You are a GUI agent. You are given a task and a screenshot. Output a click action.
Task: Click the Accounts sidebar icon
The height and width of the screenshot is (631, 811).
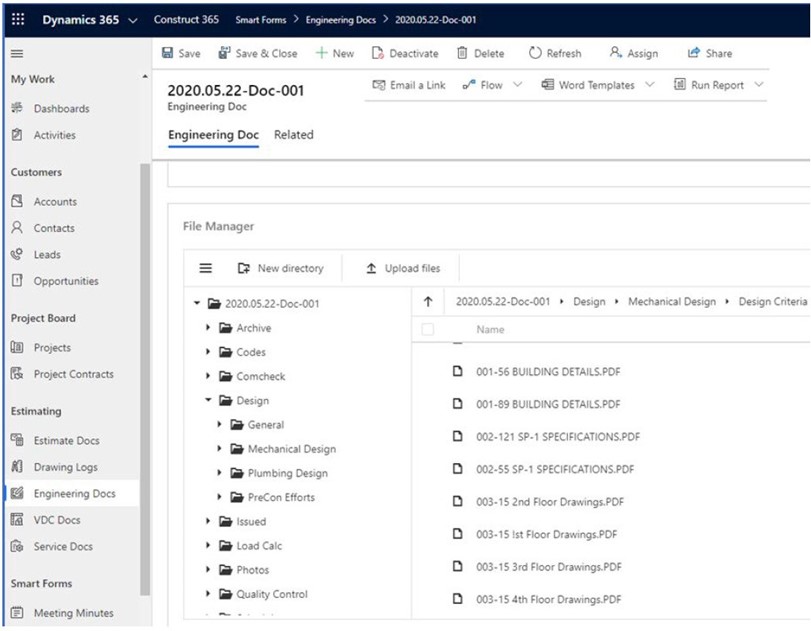click(17, 201)
